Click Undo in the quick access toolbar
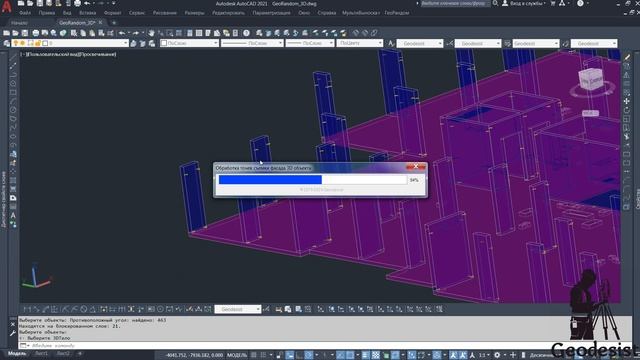The height and width of the screenshot is (360, 640). point(87,3)
